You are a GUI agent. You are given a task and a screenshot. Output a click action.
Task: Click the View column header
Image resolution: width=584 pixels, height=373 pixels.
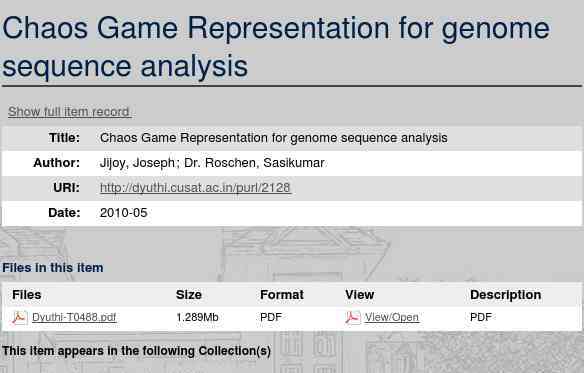click(359, 295)
